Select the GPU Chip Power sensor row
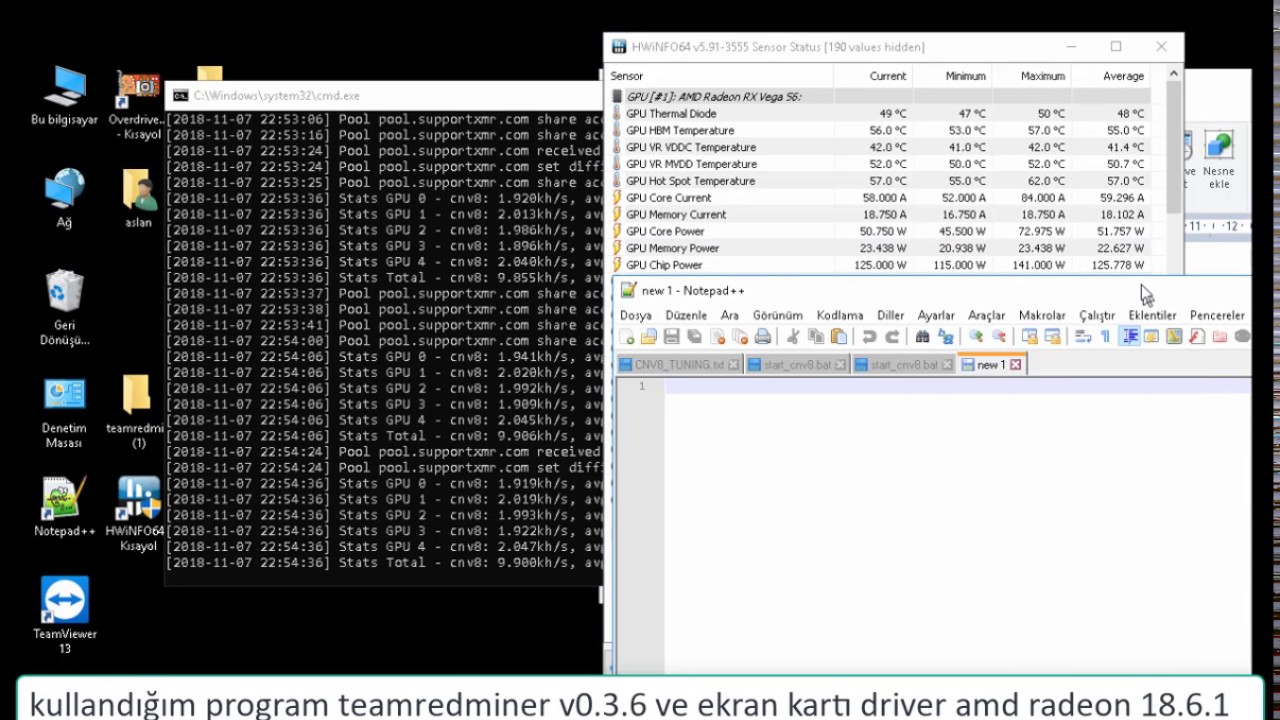This screenshot has height=720, width=1280. (878, 265)
